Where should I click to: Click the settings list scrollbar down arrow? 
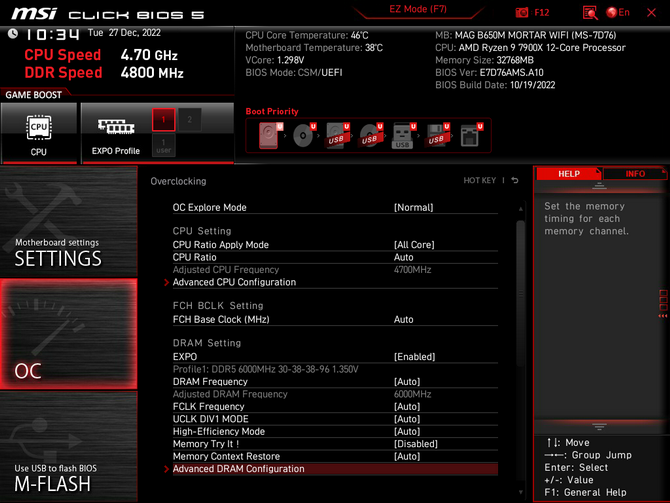[x=520, y=492]
